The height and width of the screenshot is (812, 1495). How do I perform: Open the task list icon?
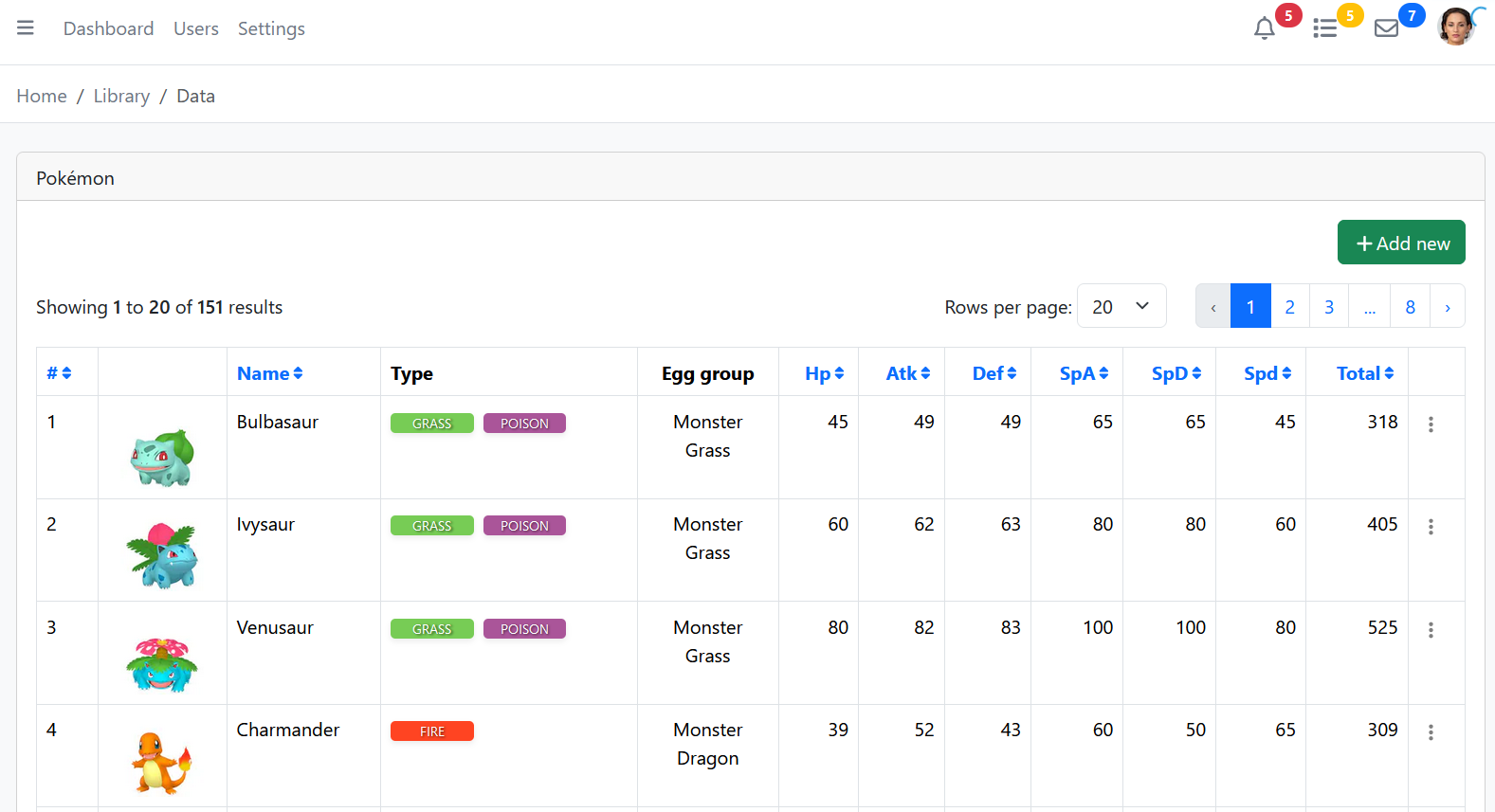point(1324,28)
